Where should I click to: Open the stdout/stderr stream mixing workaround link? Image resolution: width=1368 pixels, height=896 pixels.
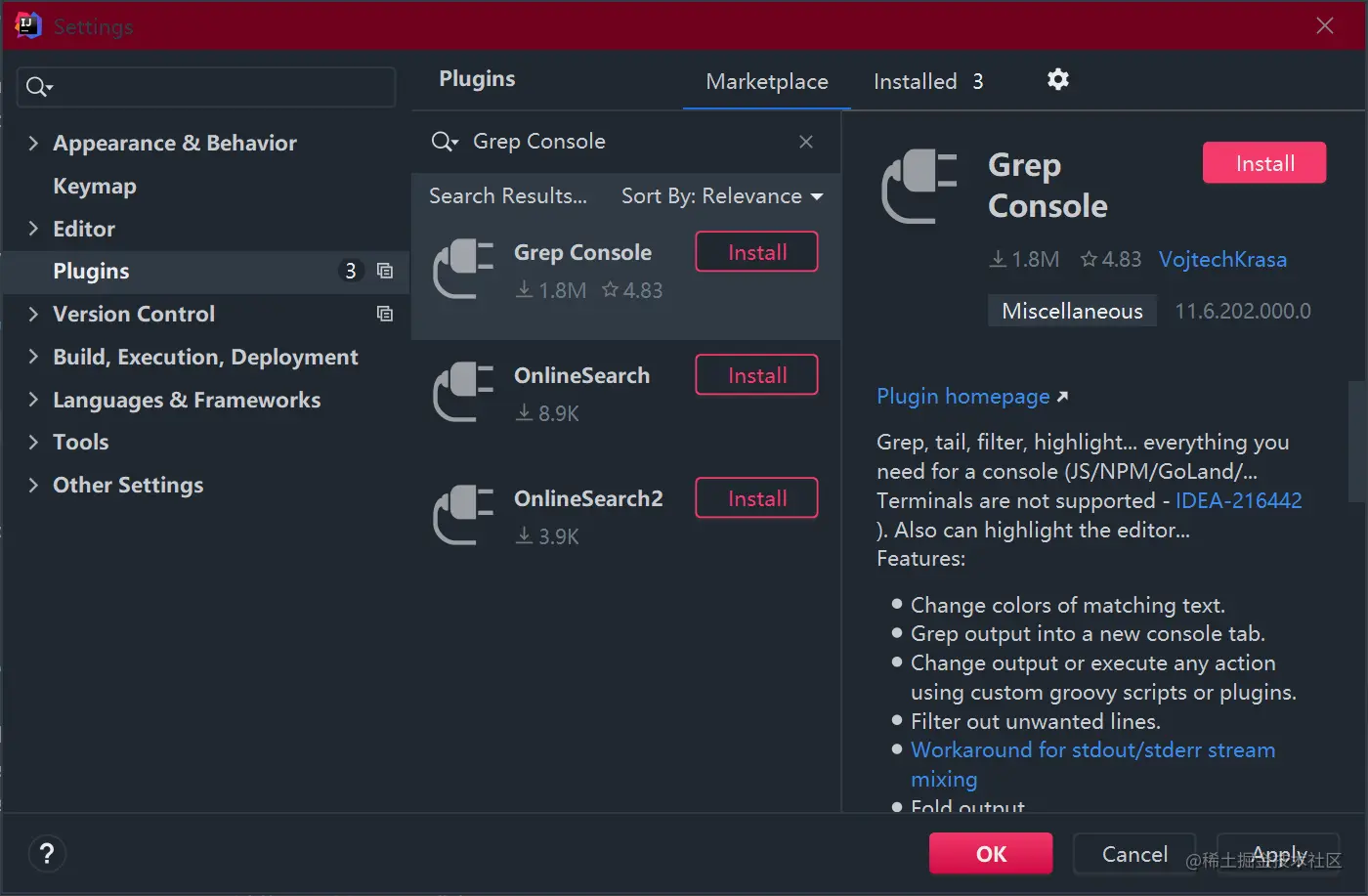click(1092, 764)
